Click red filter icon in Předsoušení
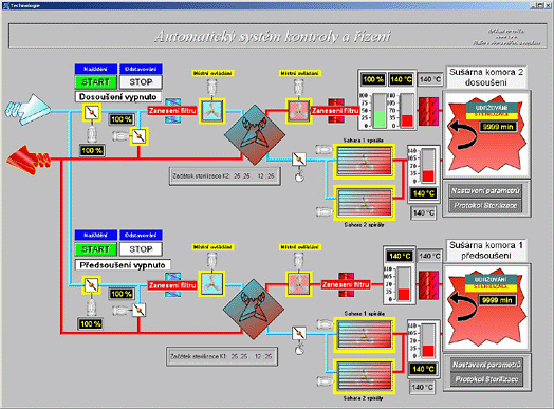This screenshot has width=554, height=409. [x=346, y=284]
